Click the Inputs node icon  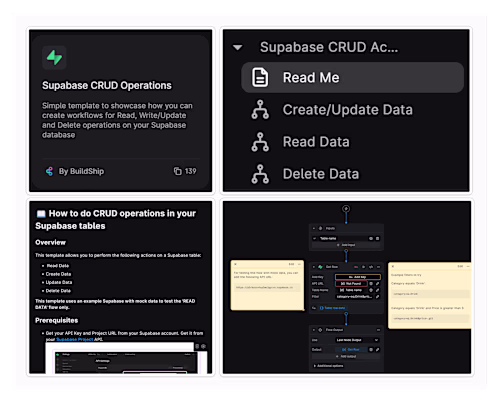(x=320, y=228)
